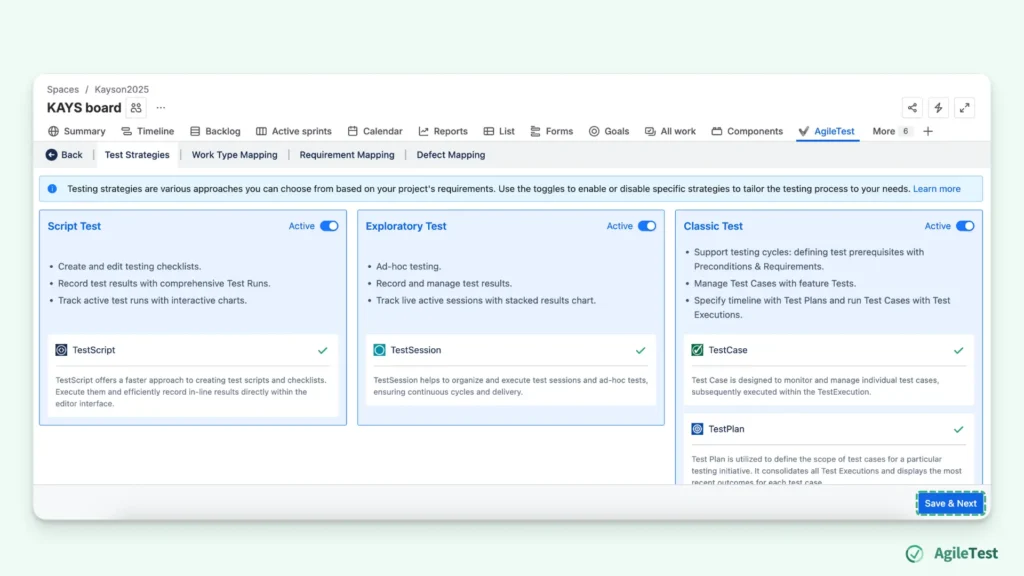Click the Script Test card heading

(74, 226)
